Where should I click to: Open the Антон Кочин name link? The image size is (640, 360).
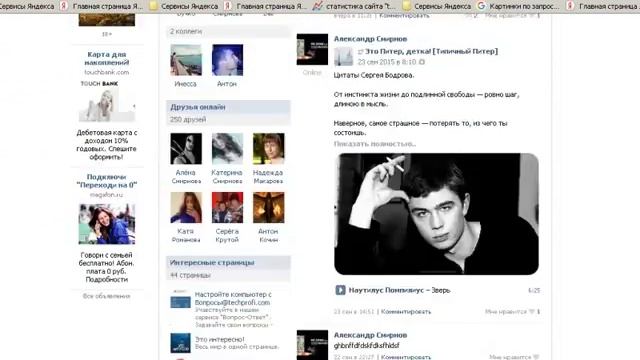(x=268, y=236)
